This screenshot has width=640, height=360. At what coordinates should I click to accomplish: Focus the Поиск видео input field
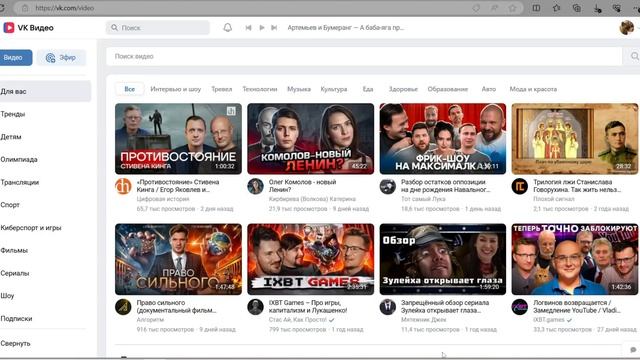[364, 56]
